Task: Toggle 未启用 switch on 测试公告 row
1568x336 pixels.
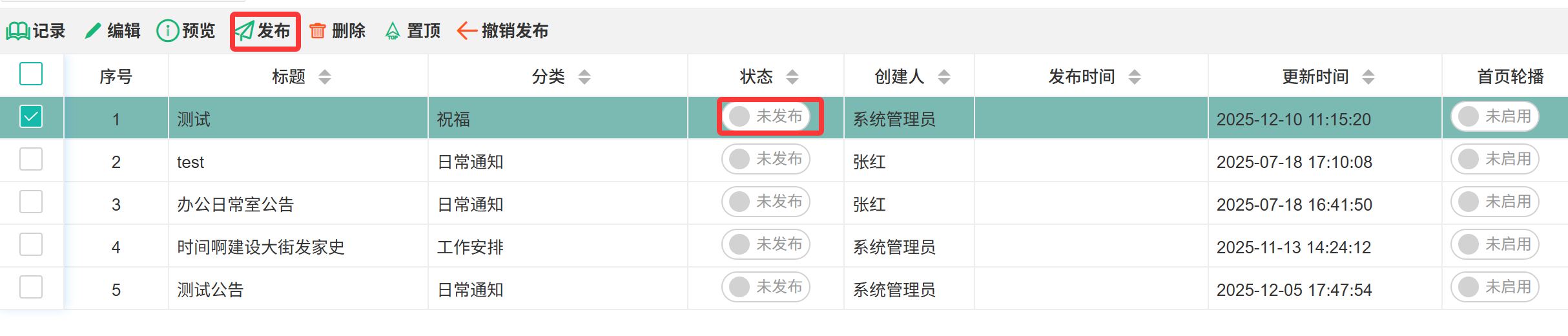Action: 1494,287
